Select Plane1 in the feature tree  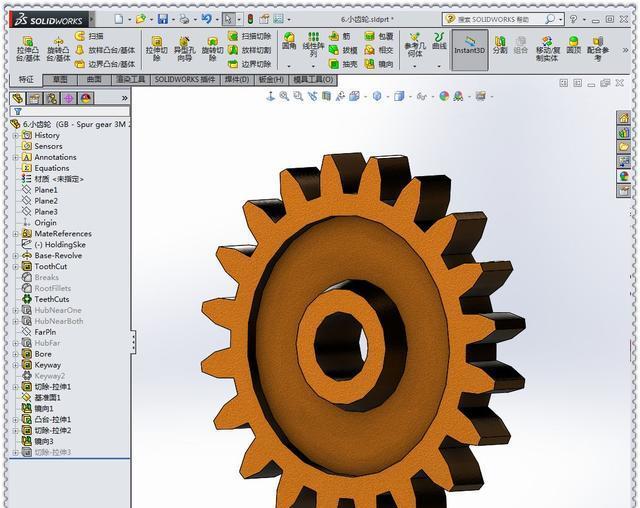(46, 190)
